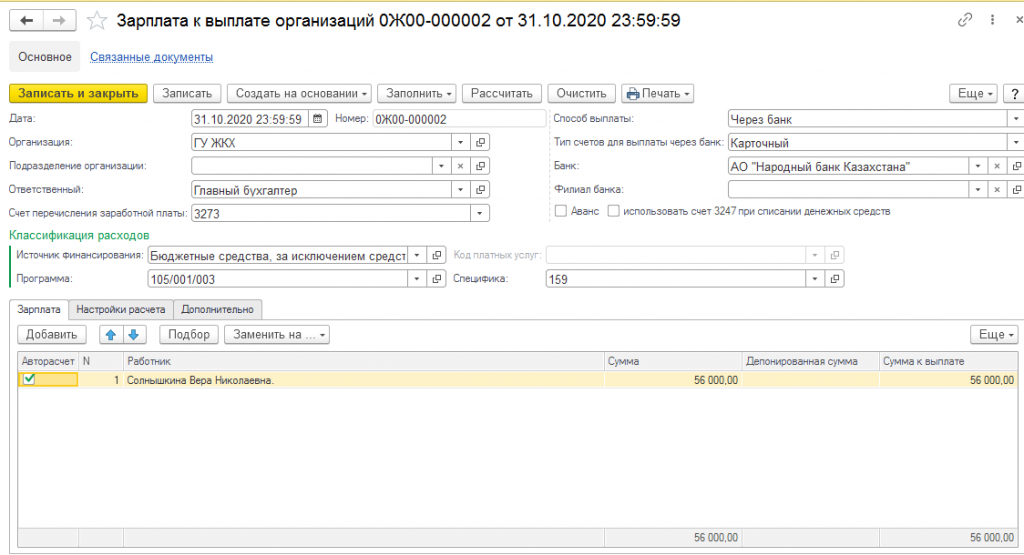The image size is (1024, 555).
Task: Expand the Банк dropdown arrow
Action: pos(978,166)
